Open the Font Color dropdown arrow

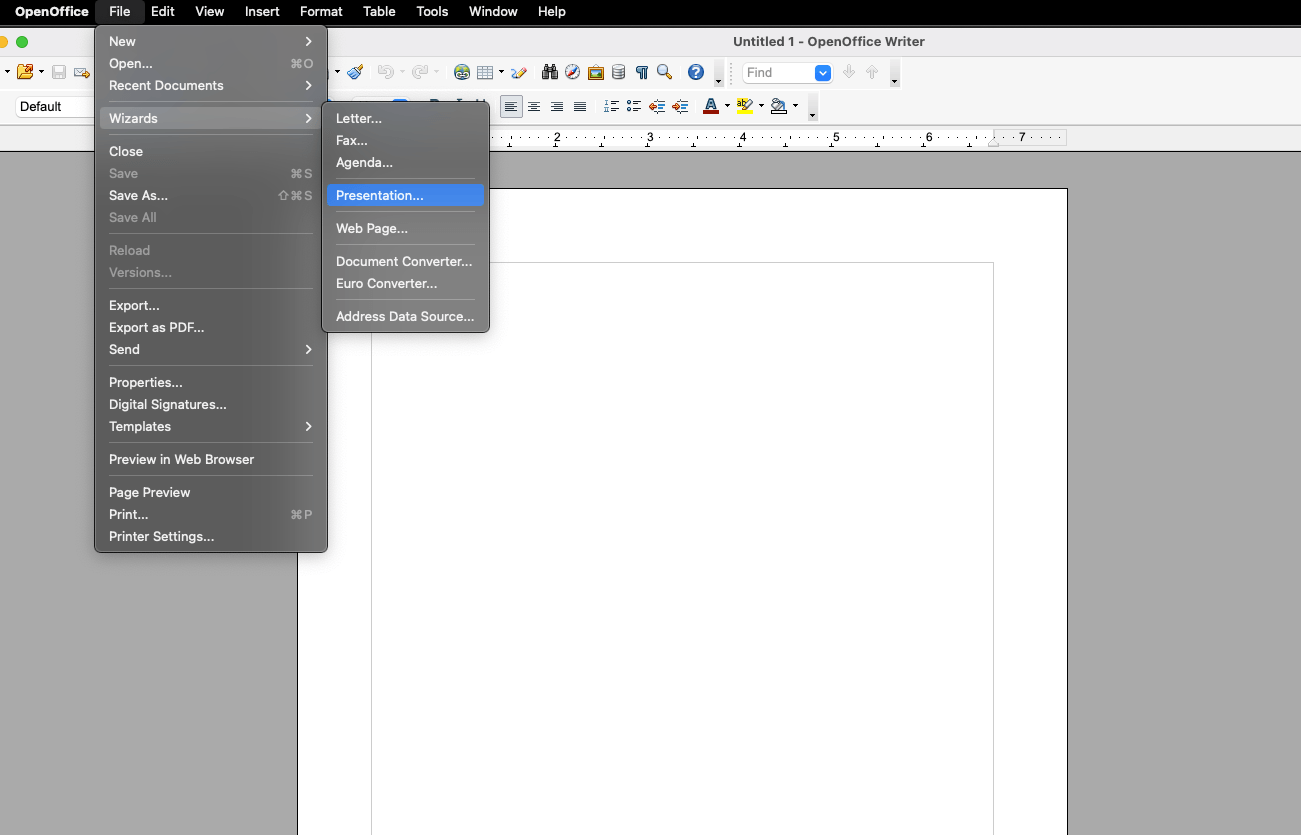tap(727, 106)
